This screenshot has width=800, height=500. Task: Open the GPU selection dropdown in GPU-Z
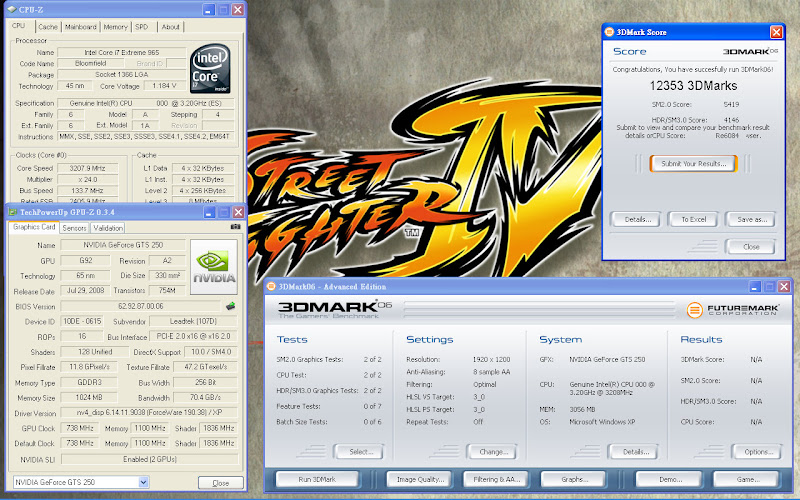(143, 482)
